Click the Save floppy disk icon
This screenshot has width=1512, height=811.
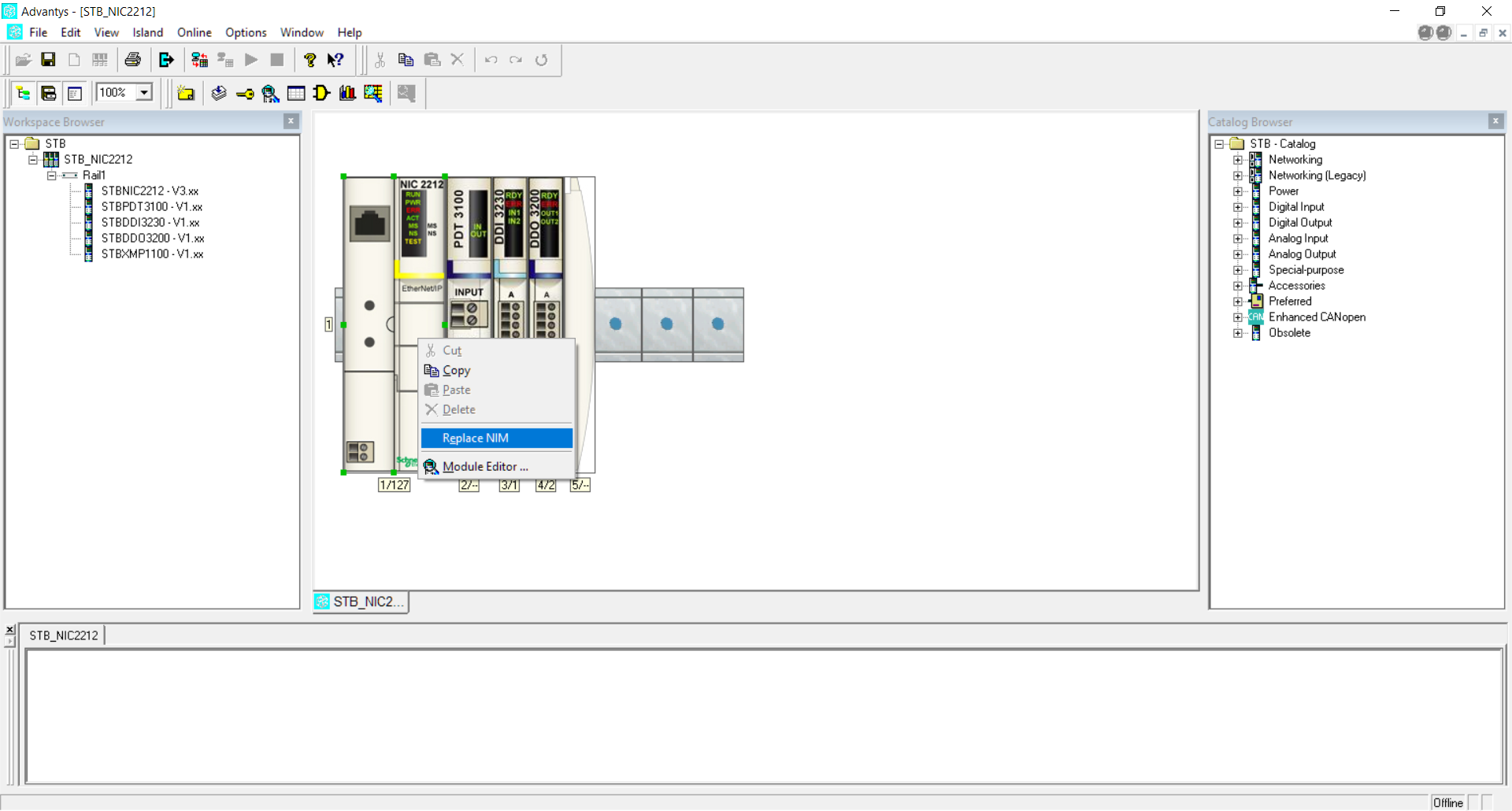[x=48, y=60]
